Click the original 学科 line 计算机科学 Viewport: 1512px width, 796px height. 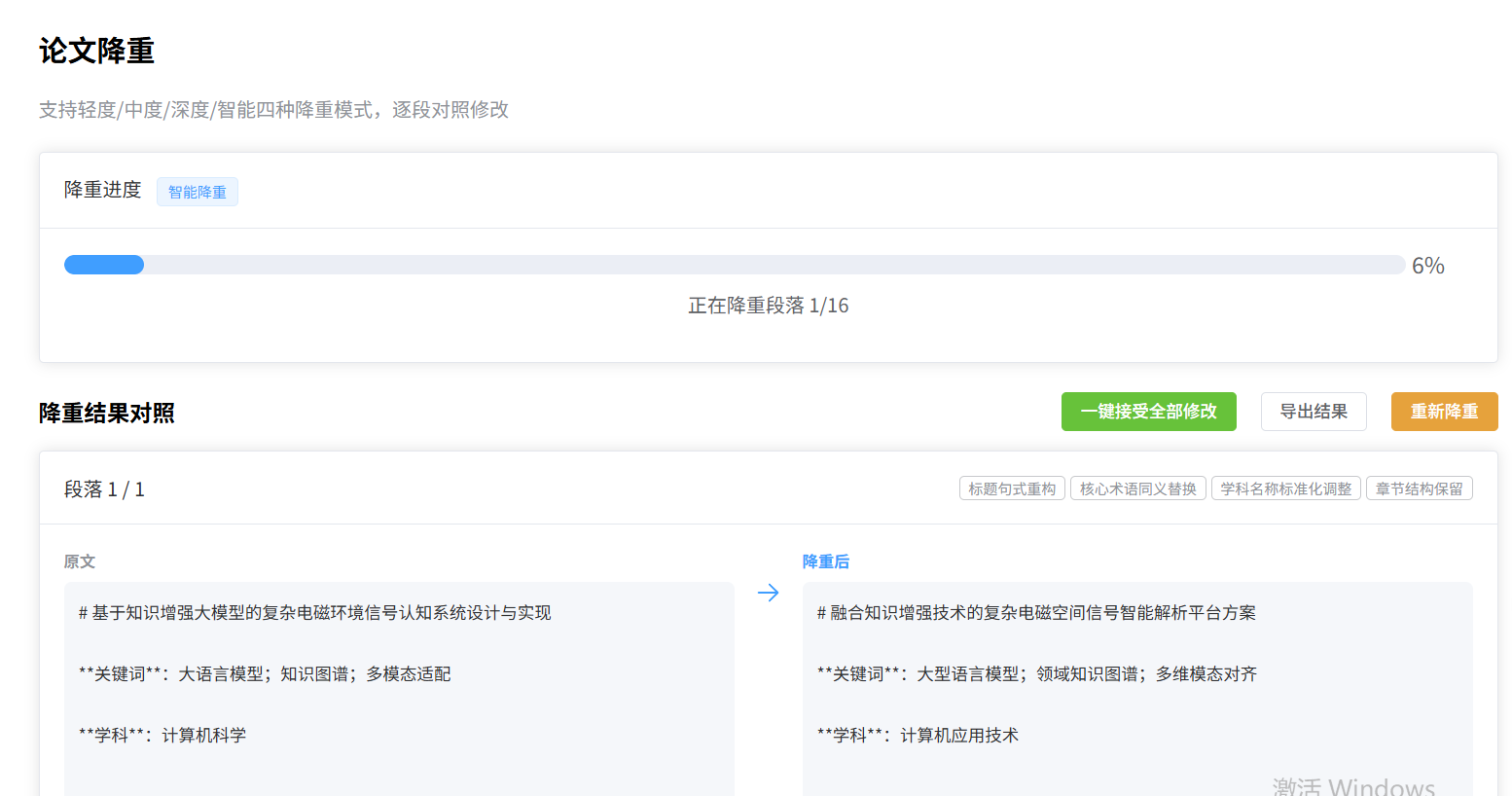(x=162, y=736)
